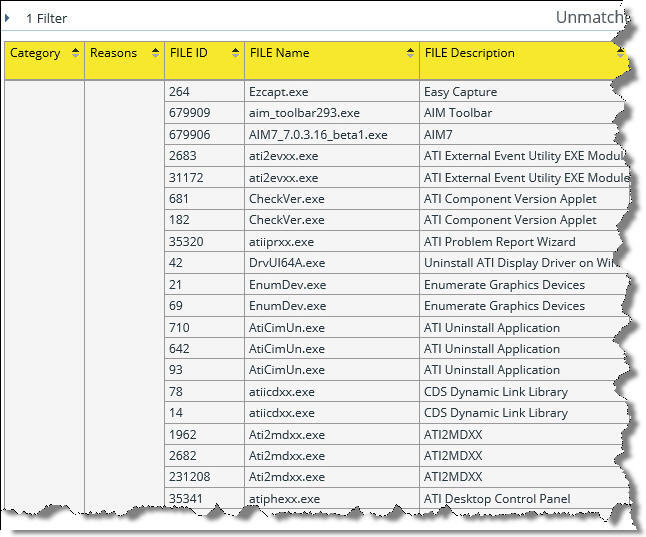Select the 1 Filter label
The image size is (646, 537).
point(46,19)
